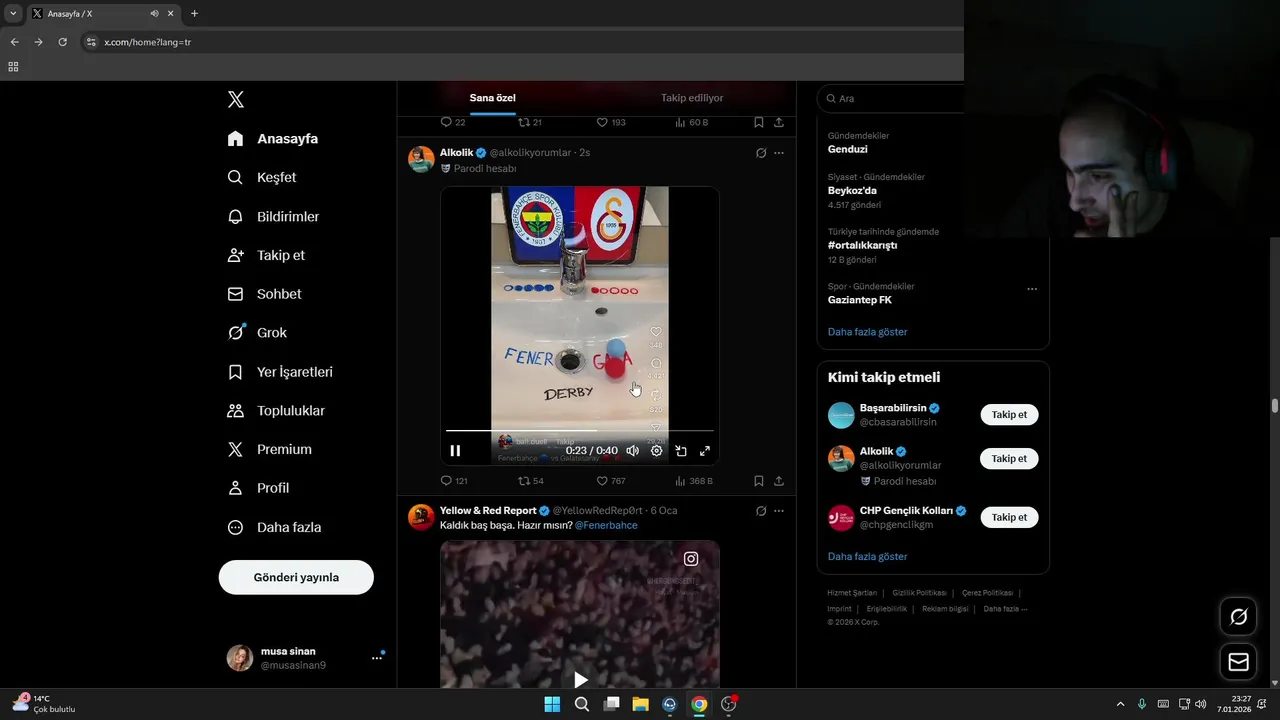Enter video fullscreen mode

(x=705, y=451)
